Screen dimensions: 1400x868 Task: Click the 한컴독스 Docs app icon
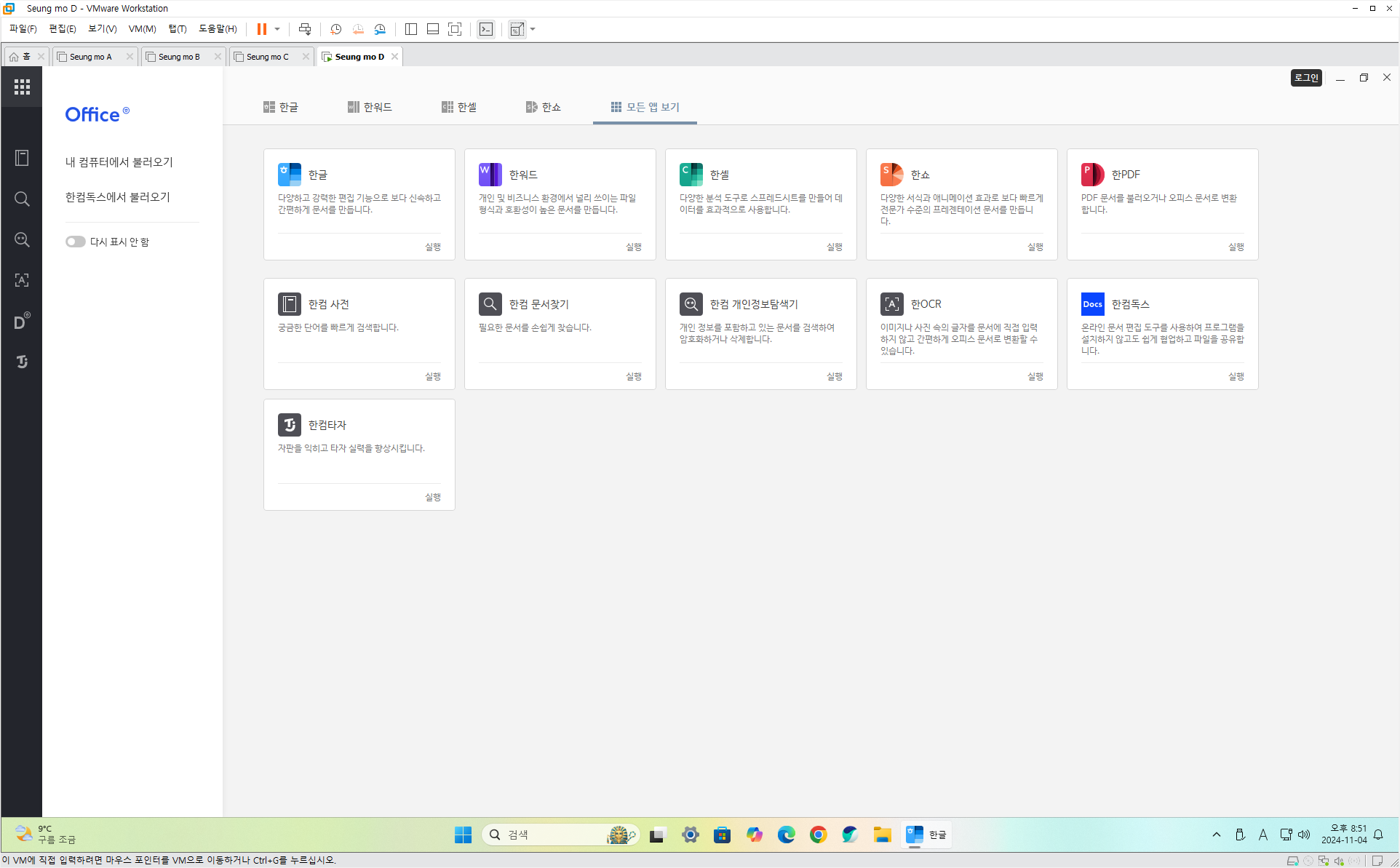pos(1092,304)
